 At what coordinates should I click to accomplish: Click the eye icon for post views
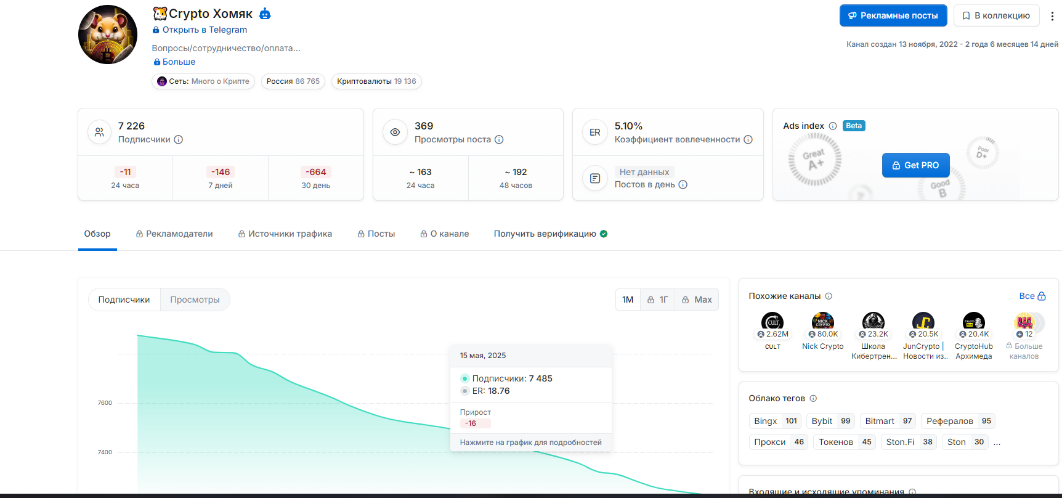(395, 133)
